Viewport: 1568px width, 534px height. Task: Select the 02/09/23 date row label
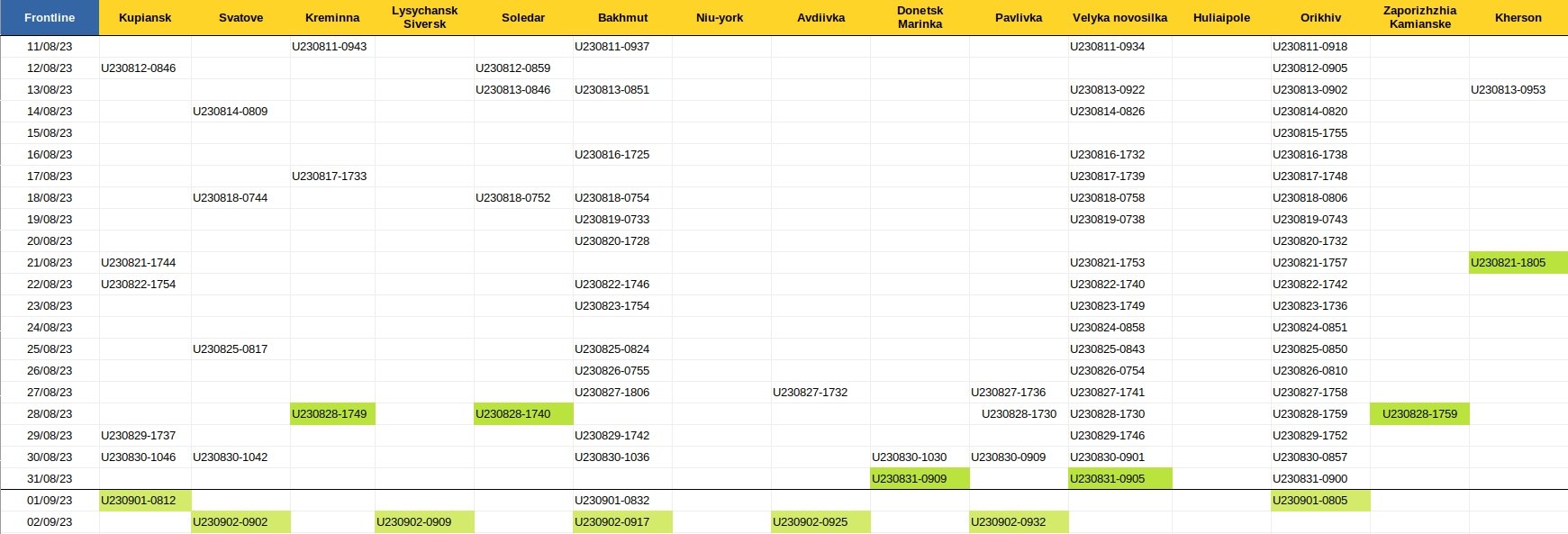tap(50, 521)
